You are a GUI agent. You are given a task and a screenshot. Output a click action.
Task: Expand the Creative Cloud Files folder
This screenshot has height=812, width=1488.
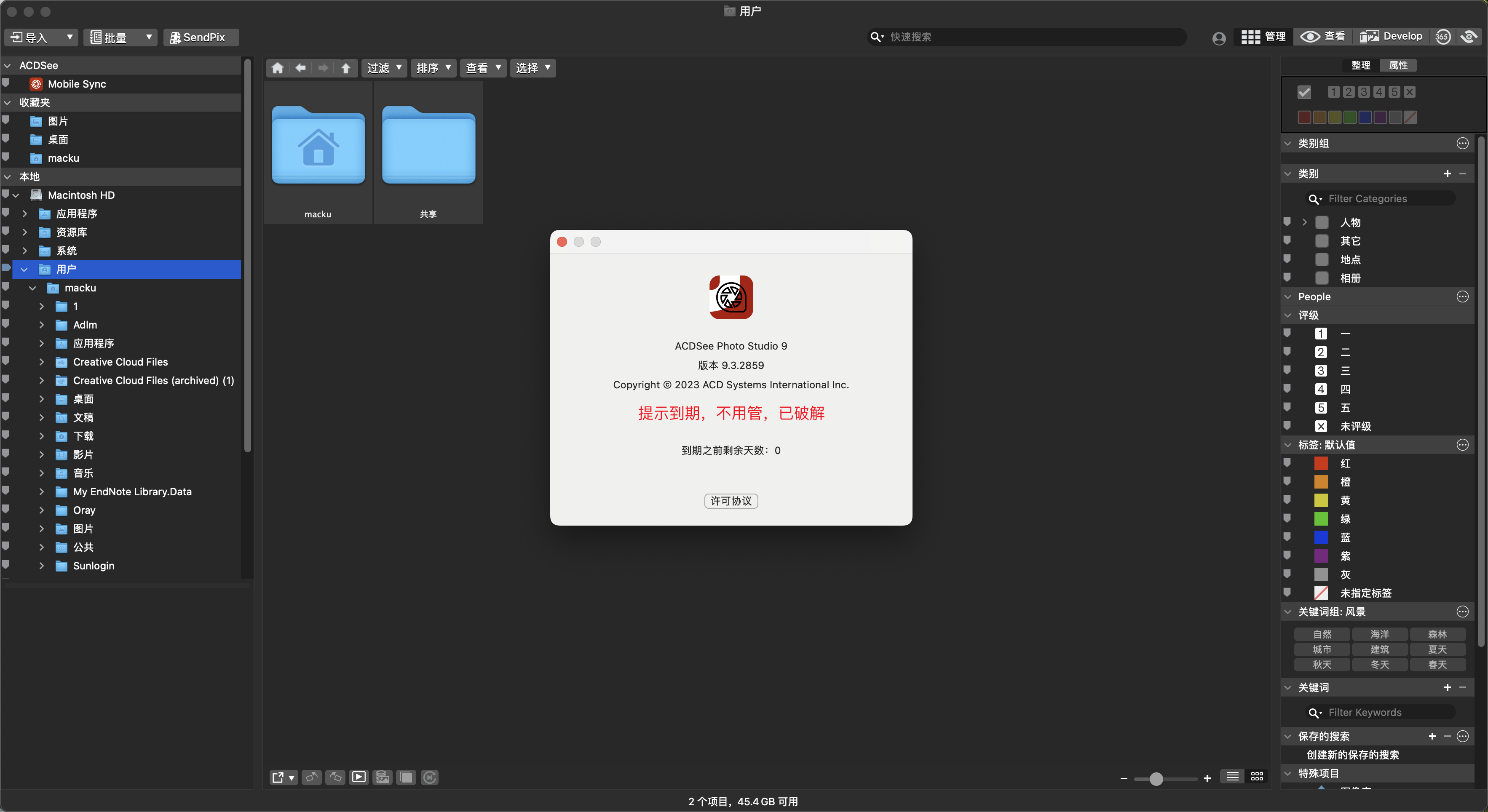pyautogui.click(x=42, y=362)
